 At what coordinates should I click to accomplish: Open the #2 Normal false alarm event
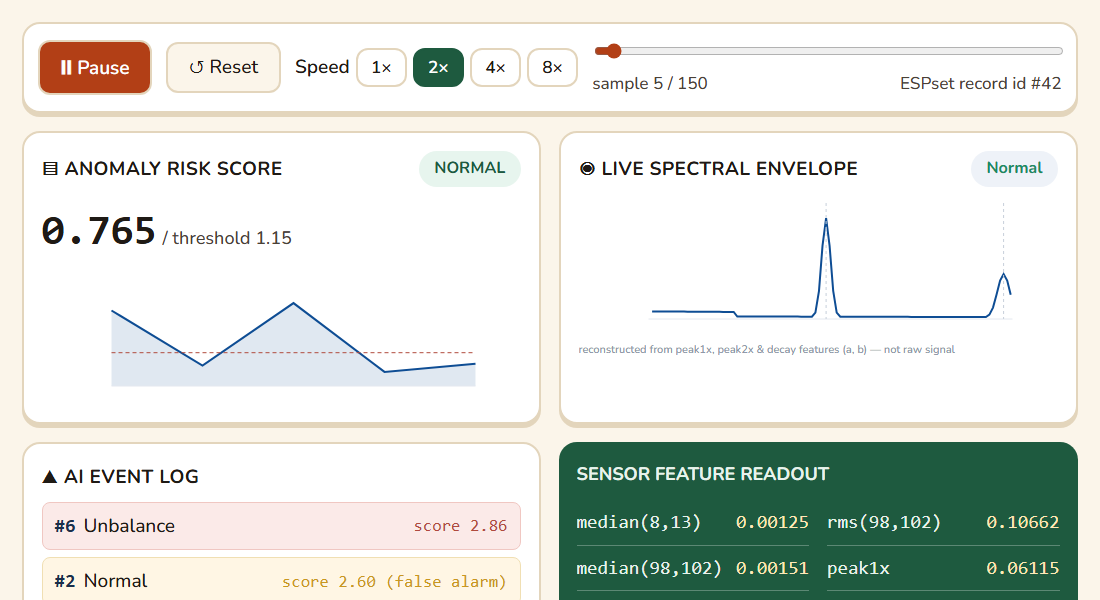click(x=281, y=580)
